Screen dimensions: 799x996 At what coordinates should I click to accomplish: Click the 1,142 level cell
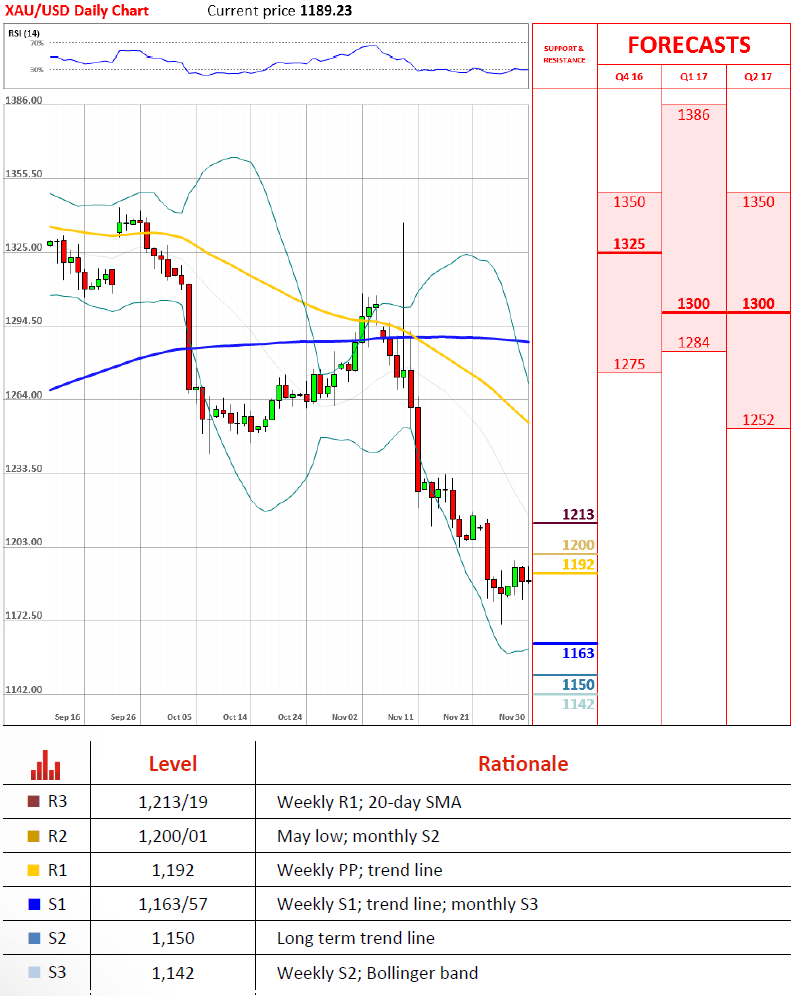(x=173, y=972)
